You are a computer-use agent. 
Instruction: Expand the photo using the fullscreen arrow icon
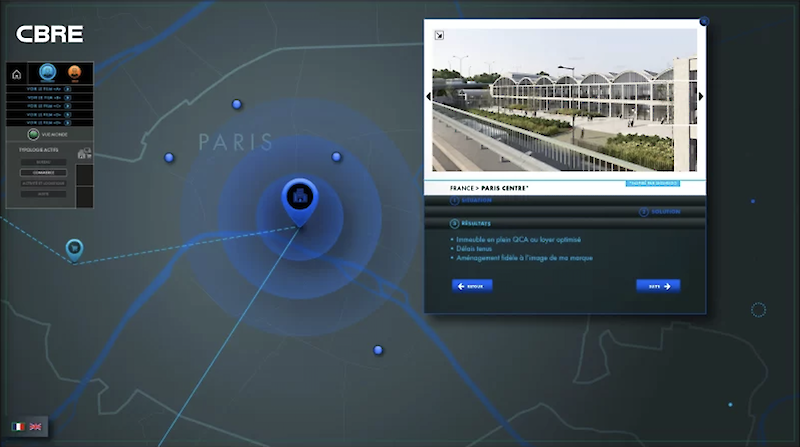click(439, 36)
